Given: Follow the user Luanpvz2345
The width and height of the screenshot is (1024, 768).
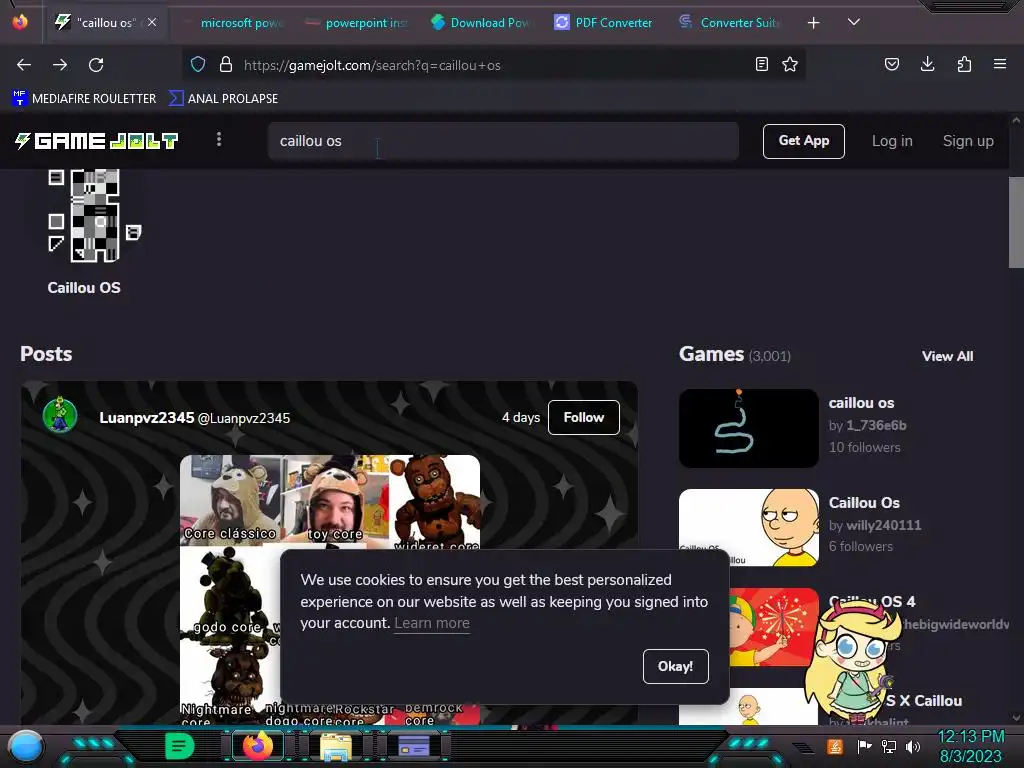Looking at the screenshot, I should 583,417.
